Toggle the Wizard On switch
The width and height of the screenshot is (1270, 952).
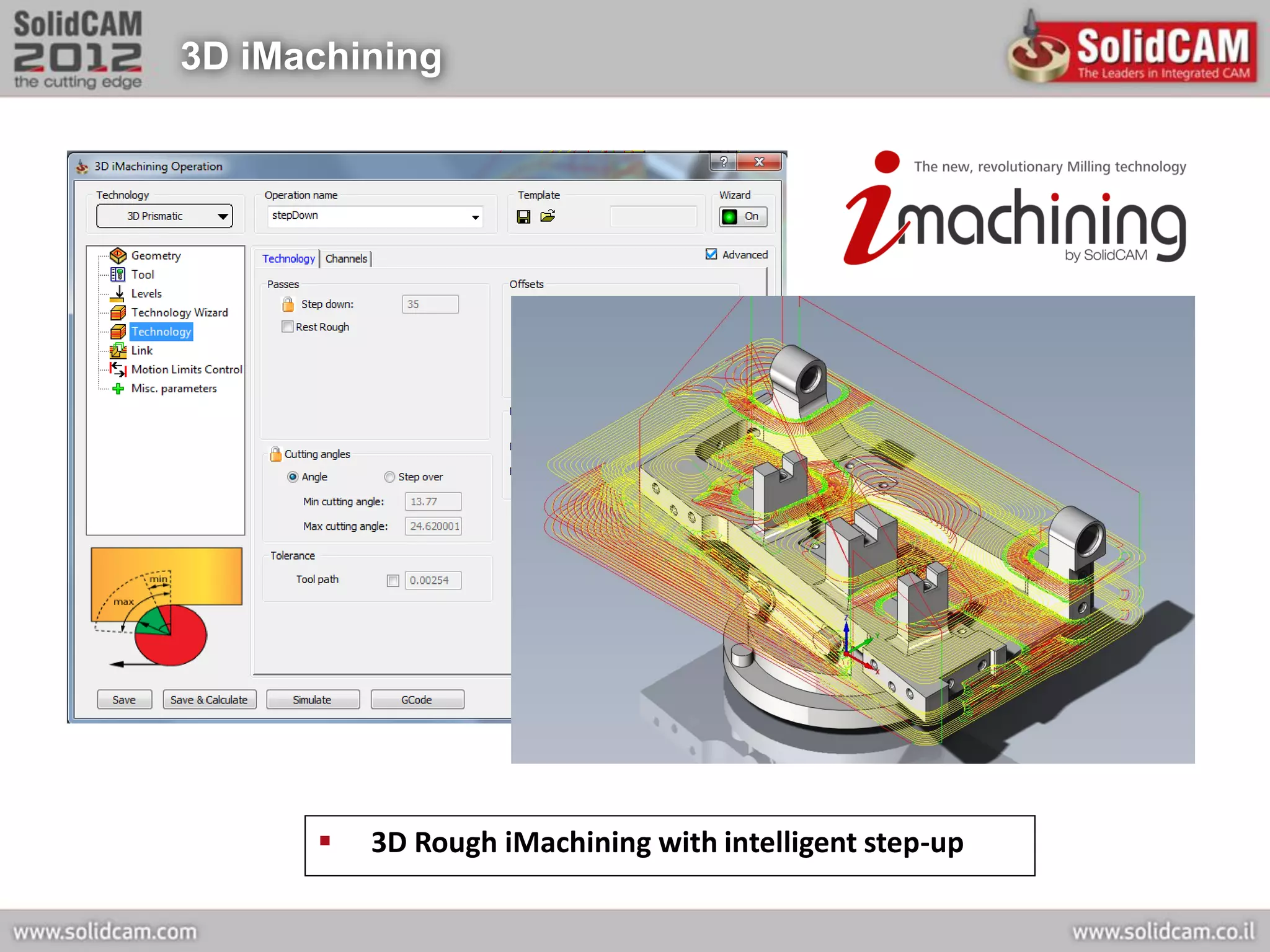pos(743,216)
